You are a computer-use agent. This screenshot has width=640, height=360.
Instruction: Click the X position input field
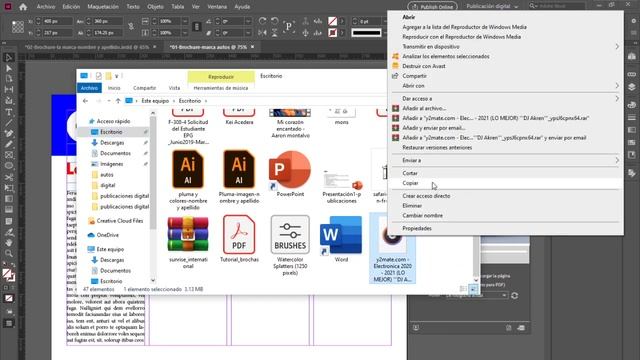pyautogui.click(x=58, y=21)
